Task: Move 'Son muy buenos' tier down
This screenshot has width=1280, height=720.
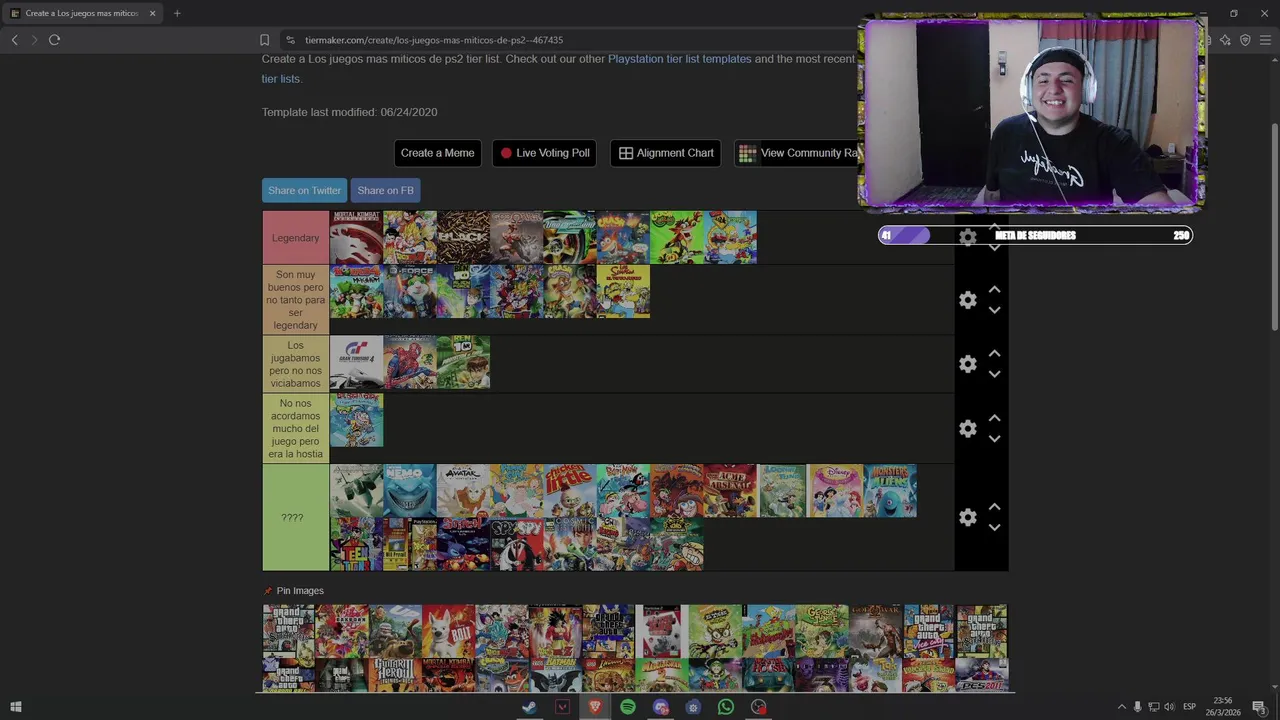Action: 994,310
